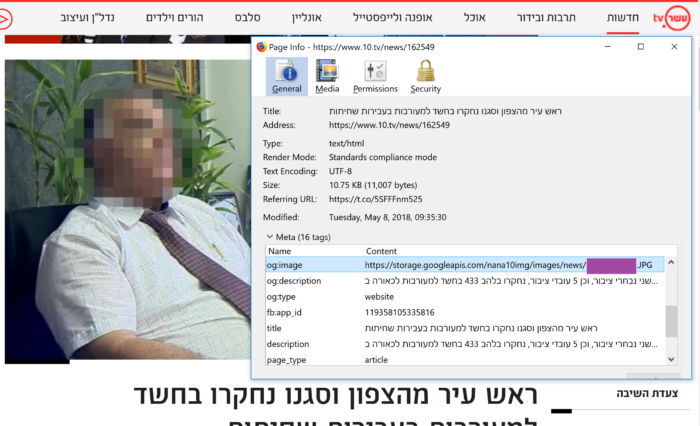Open the General tab in Page Info
Screen dimensions: 700x426
286,76
